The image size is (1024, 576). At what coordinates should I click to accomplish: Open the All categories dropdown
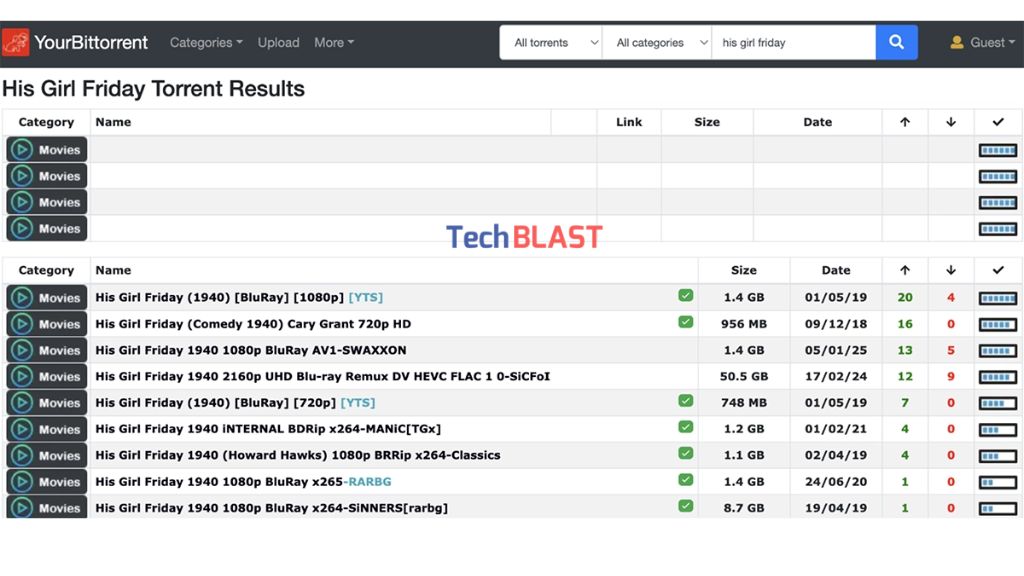pyautogui.click(x=657, y=42)
